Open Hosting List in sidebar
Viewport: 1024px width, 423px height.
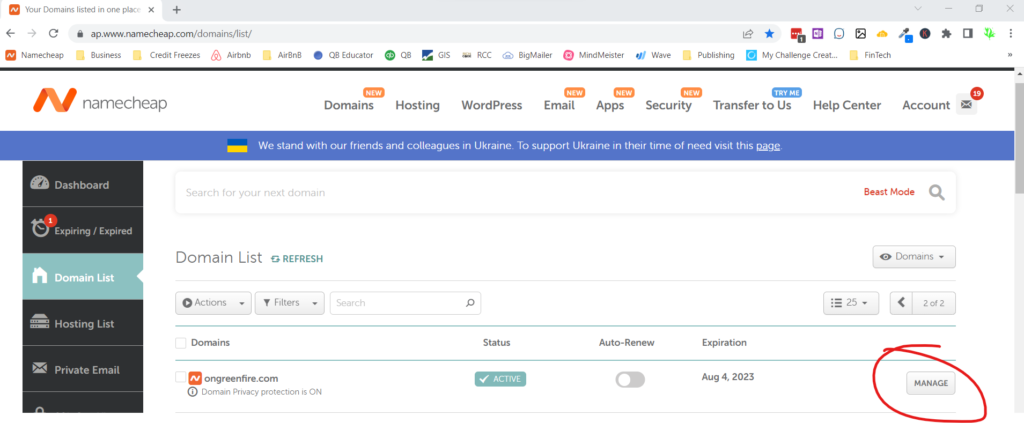point(82,323)
